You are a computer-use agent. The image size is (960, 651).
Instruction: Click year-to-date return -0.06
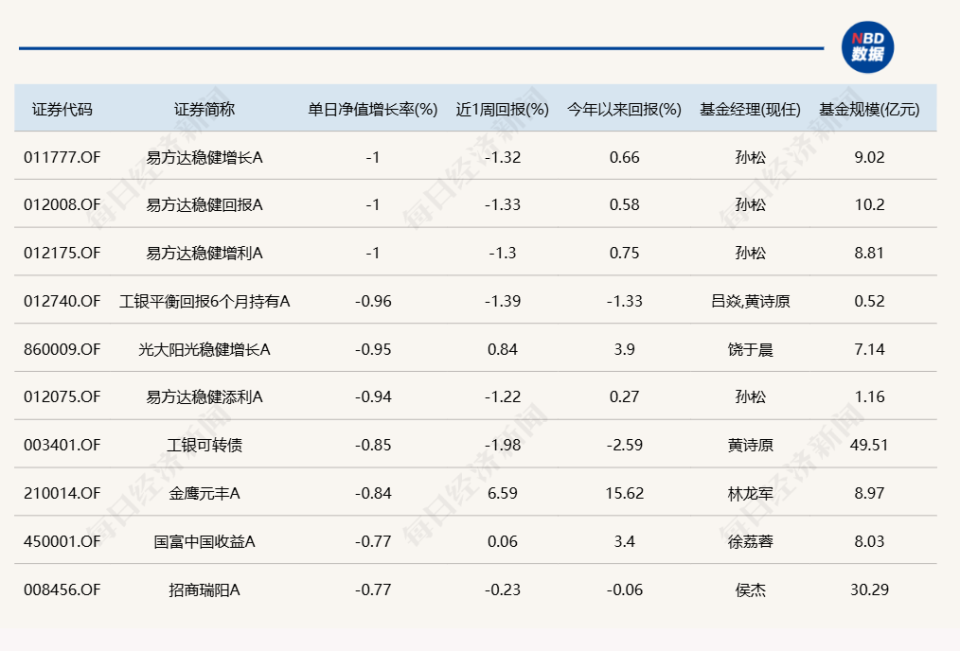(x=624, y=590)
